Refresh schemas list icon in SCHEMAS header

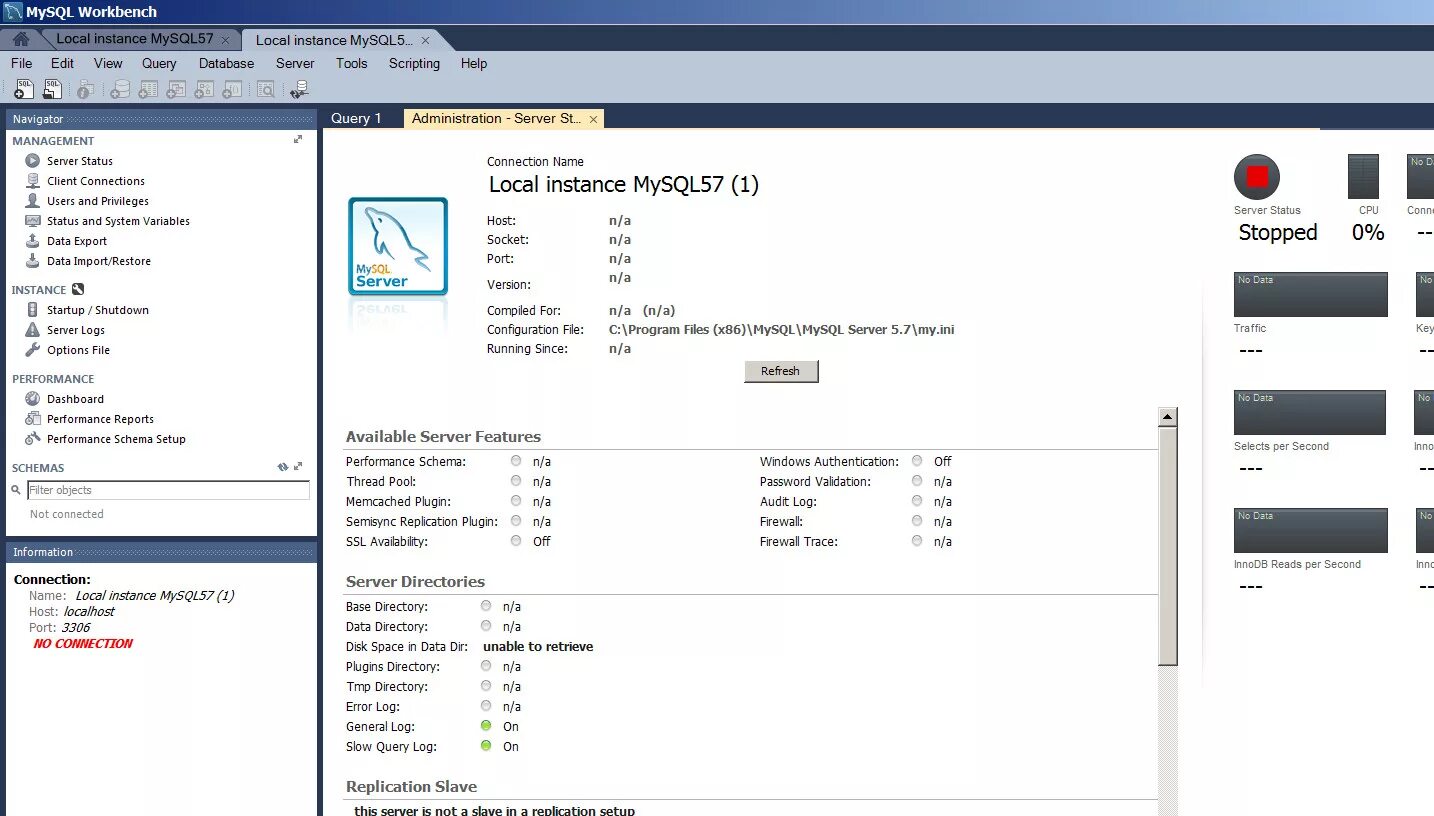283,467
